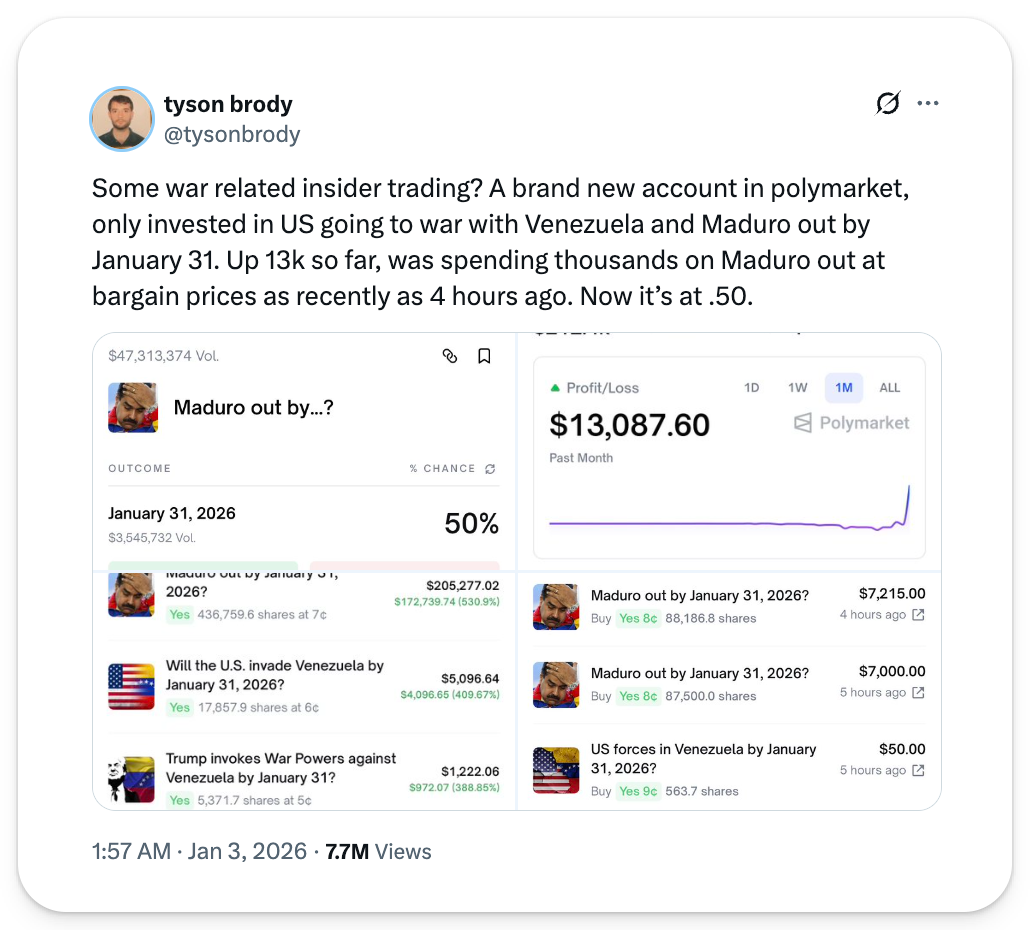
Task: Open the @tysonbrody handle link
Action: (x=232, y=134)
